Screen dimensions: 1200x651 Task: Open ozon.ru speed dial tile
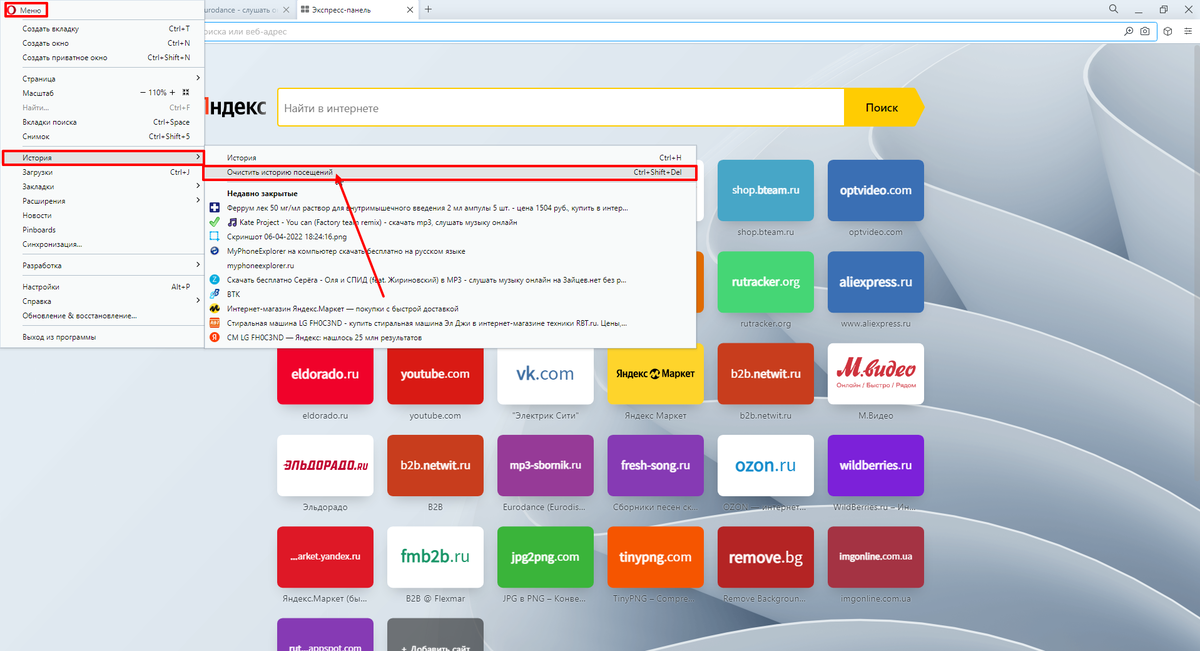pos(766,466)
